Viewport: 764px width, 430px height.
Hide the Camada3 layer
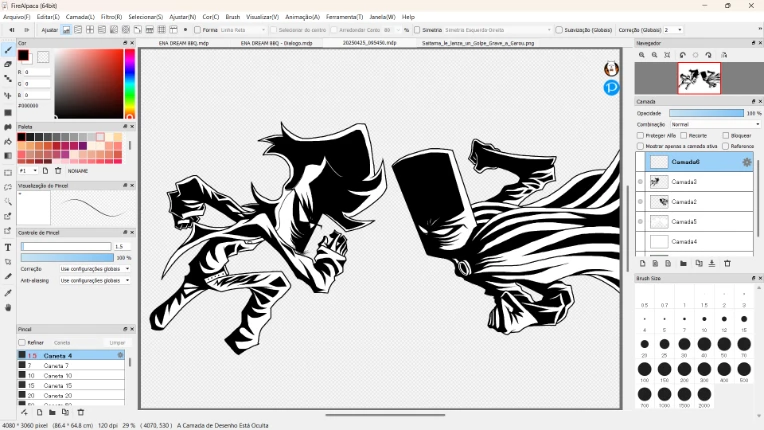(x=640, y=182)
